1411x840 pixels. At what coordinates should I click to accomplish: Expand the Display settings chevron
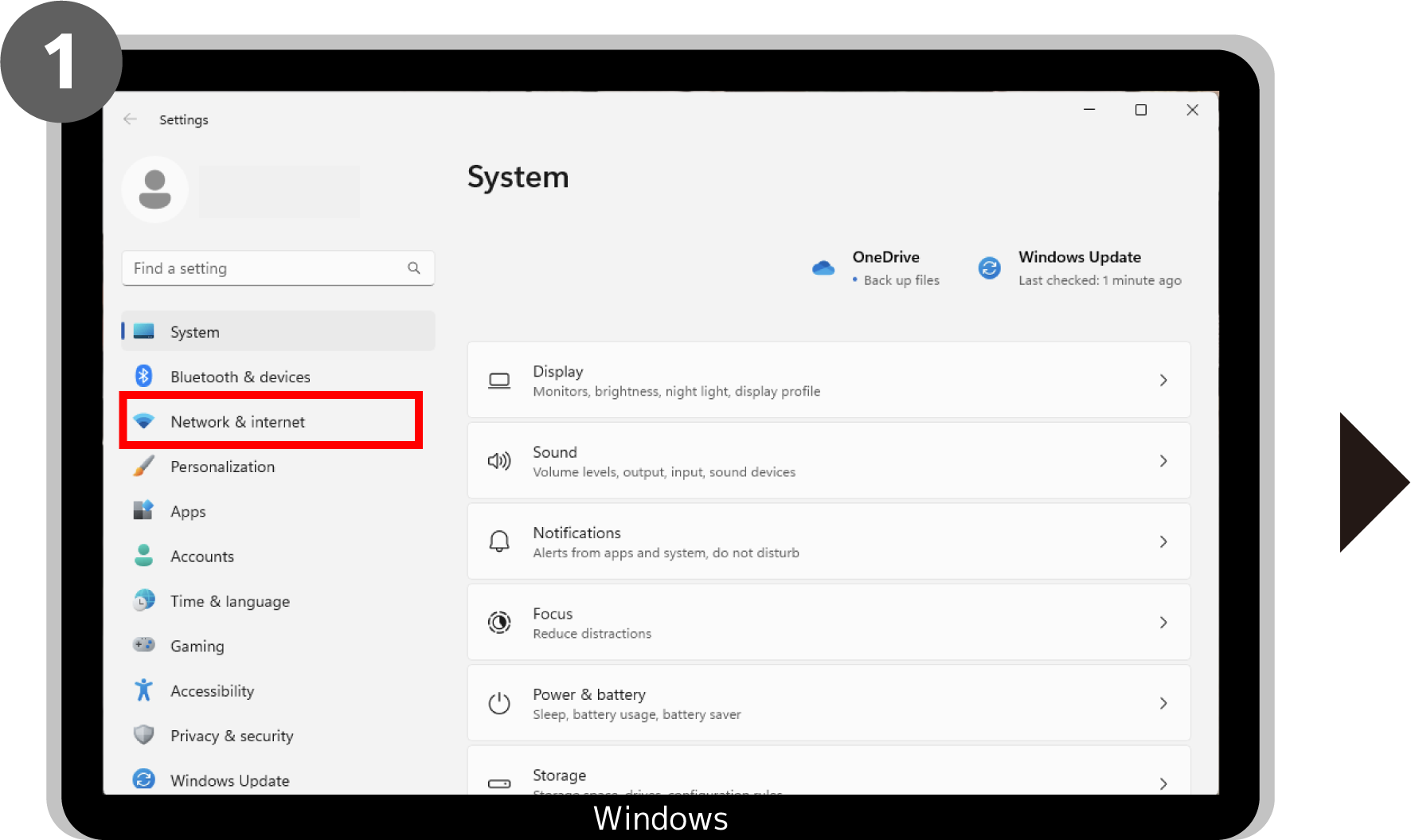1163,381
